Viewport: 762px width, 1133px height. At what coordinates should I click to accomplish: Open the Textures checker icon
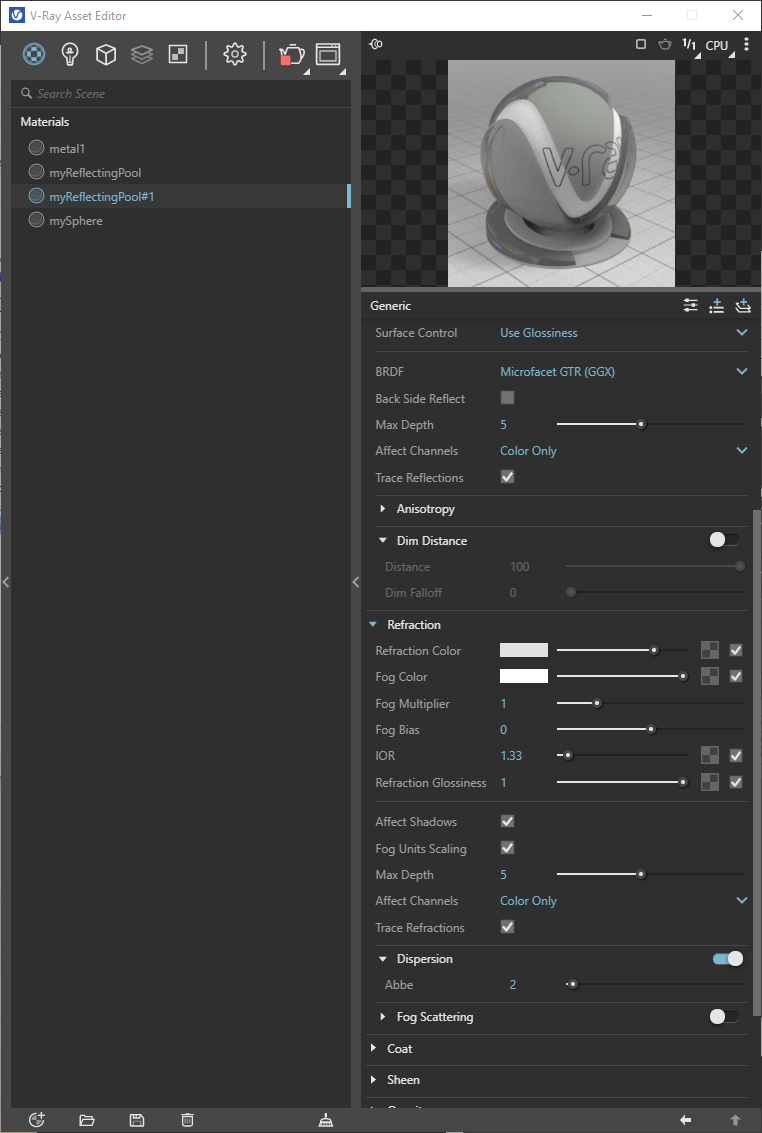point(178,54)
